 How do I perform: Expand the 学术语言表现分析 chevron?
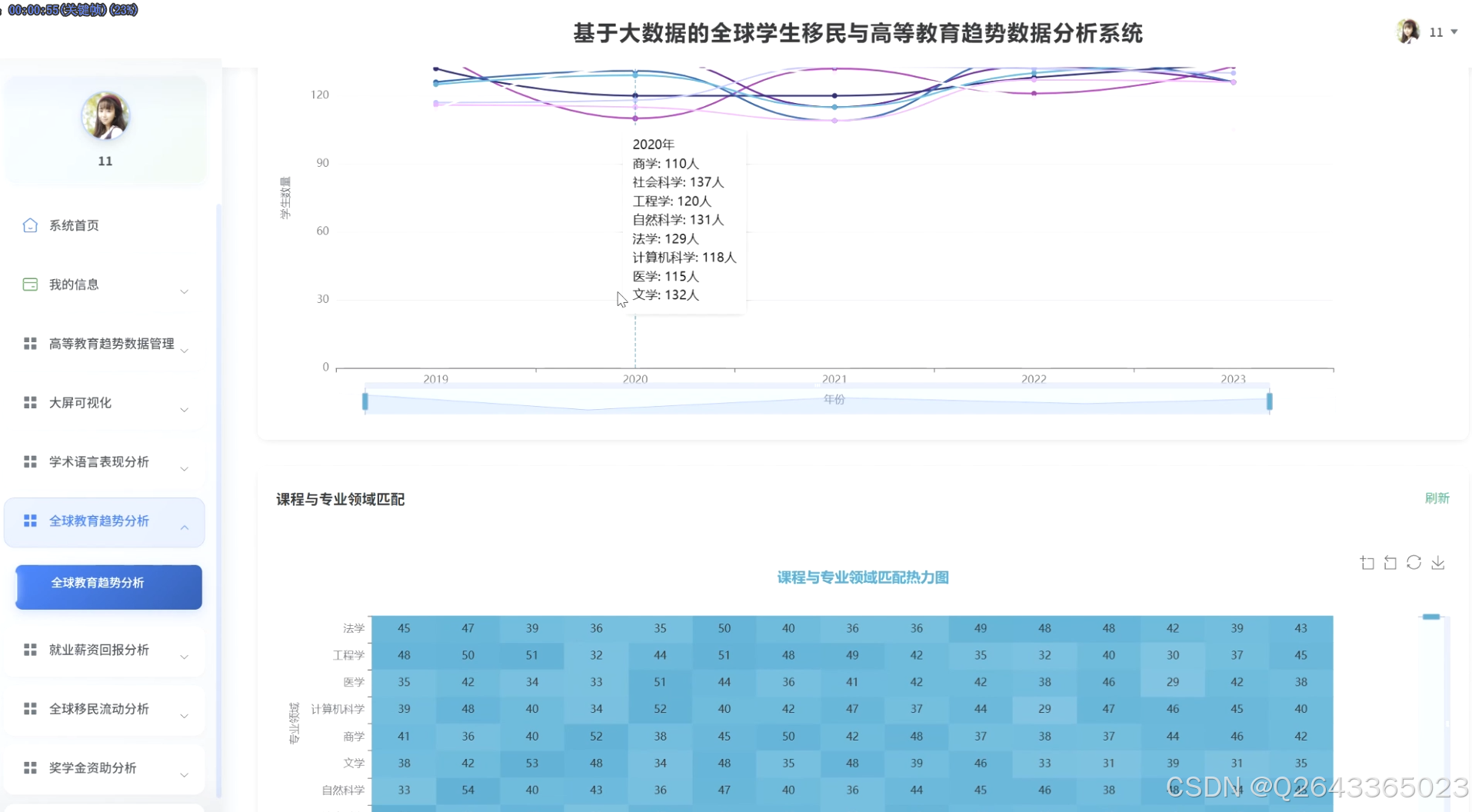tap(184, 468)
